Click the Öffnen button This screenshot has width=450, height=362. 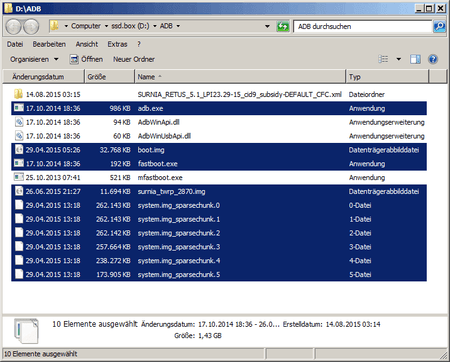click(x=86, y=59)
